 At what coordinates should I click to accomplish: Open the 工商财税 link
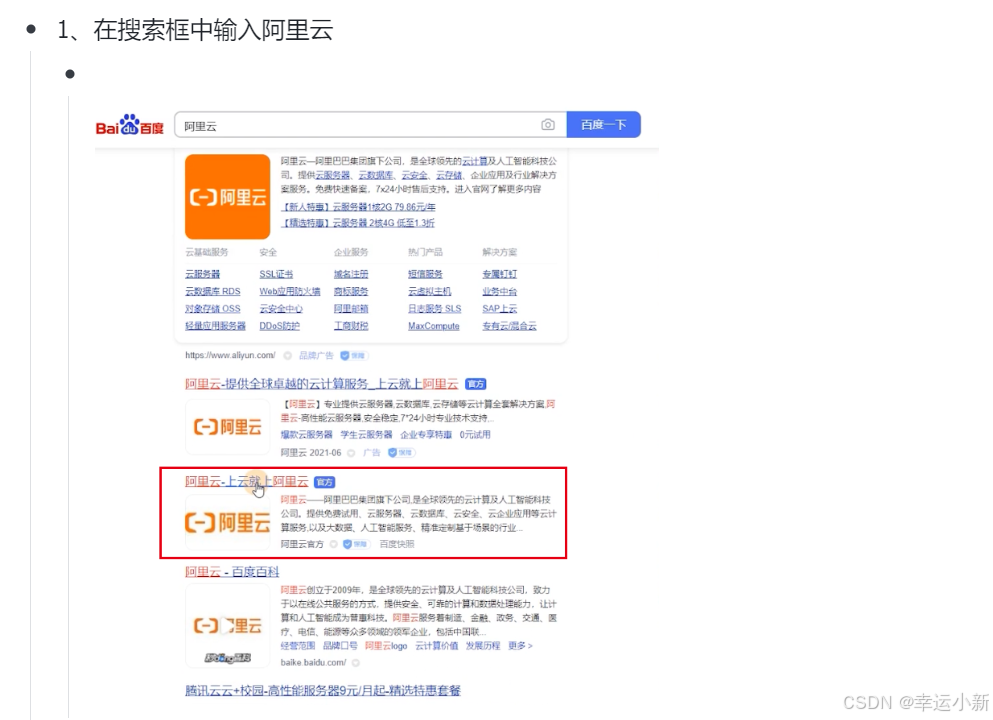click(351, 325)
